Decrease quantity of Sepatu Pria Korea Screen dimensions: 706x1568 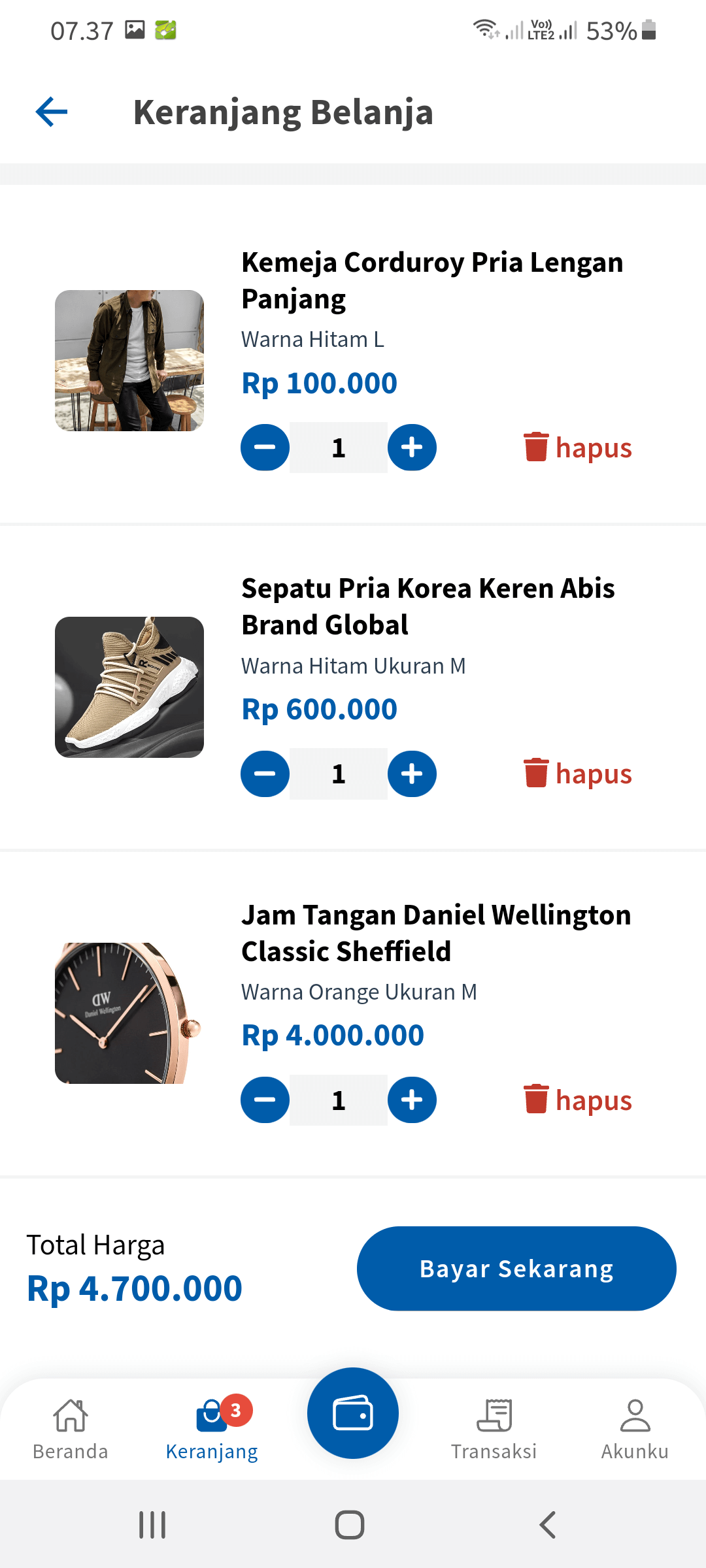point(265,774)
